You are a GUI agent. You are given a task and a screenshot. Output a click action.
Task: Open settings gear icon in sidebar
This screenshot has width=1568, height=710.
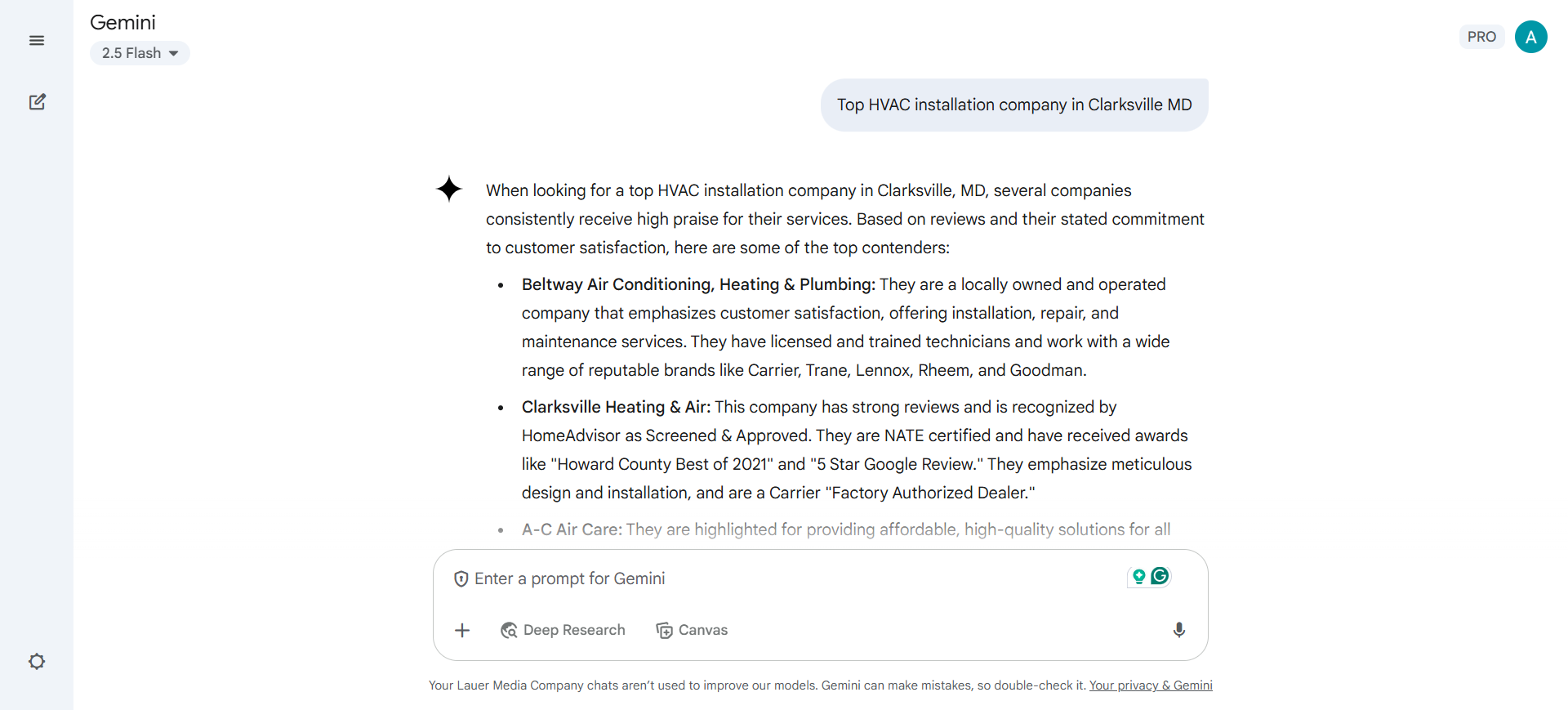[37, 661]
